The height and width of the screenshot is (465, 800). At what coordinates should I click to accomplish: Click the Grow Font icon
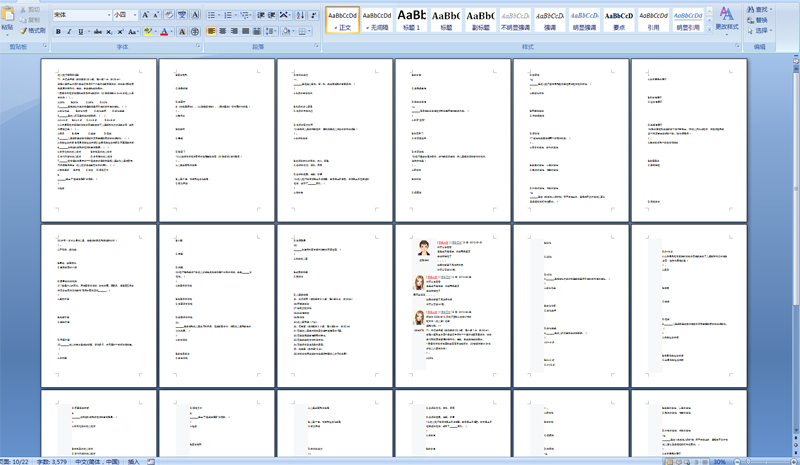coord(145,15)
